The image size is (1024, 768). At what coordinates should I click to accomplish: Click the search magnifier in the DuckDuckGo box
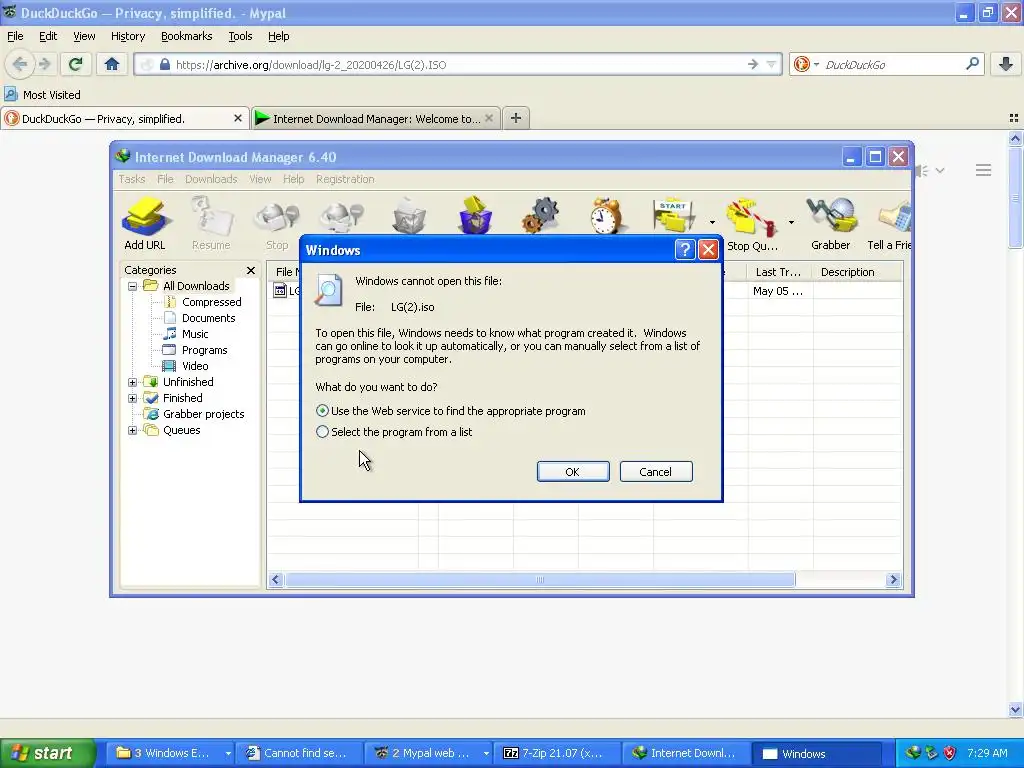pos(972,64)
